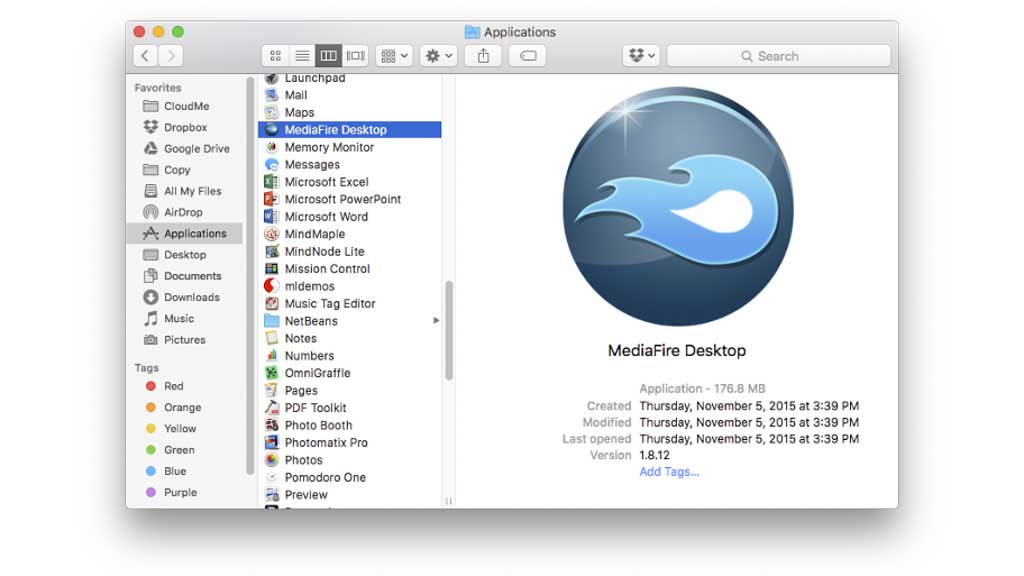
Task: Open the Pictures sidebar item
Action: click(184, 340)
